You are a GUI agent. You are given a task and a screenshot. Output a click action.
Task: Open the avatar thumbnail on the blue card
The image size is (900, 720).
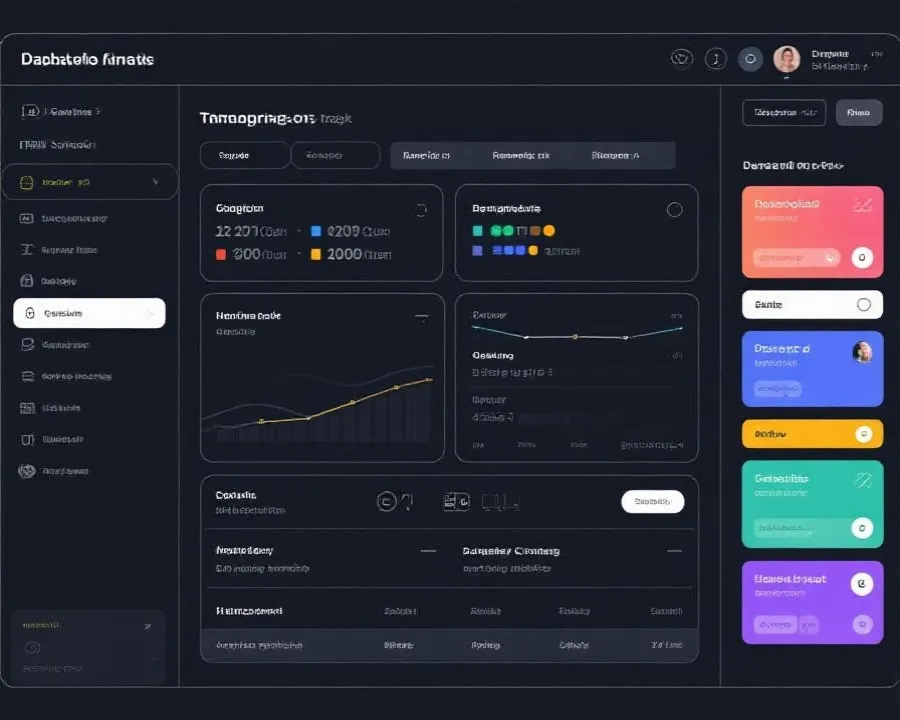(861, 352)
